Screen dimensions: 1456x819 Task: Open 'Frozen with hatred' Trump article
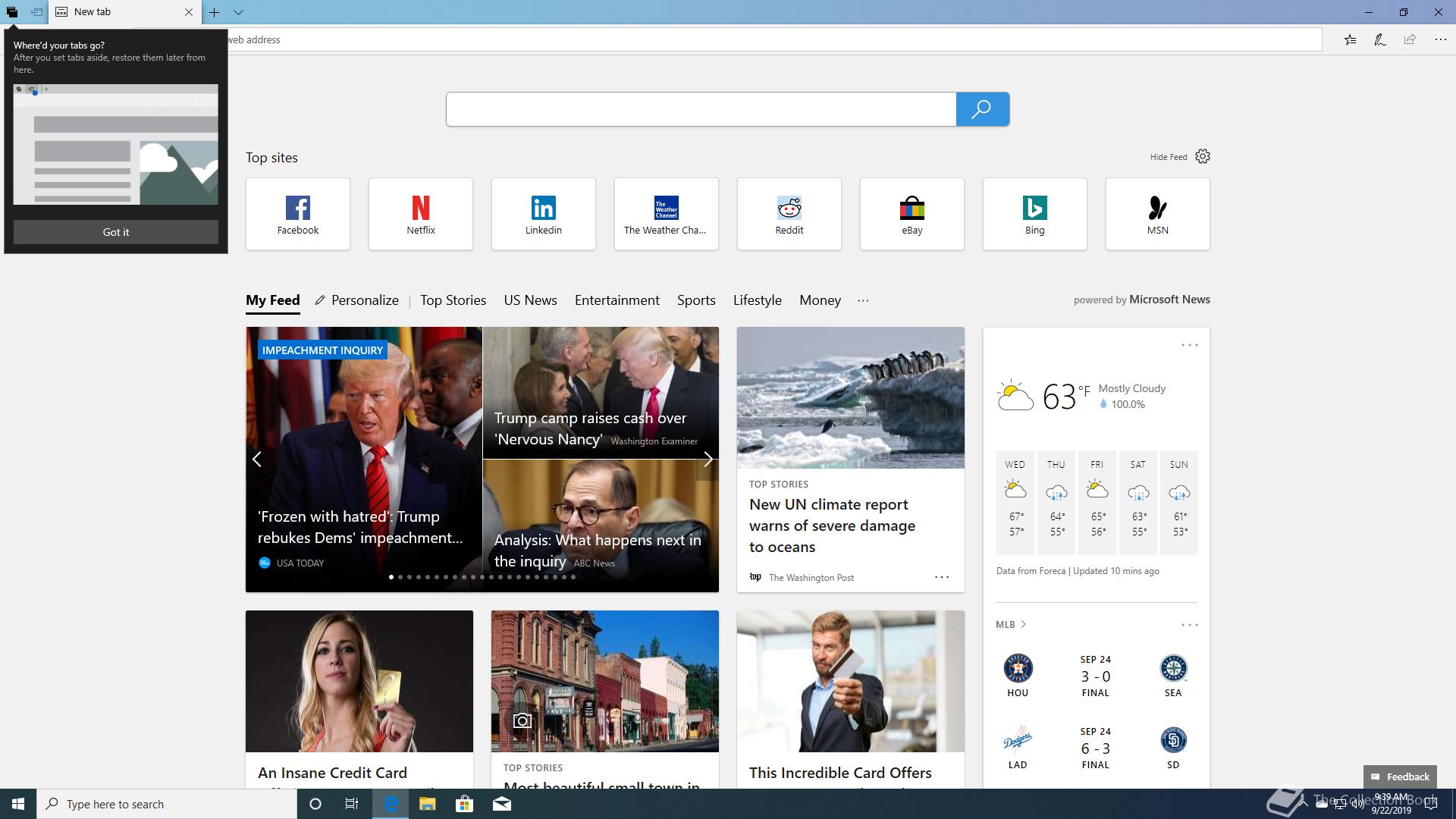click(364, 459)
